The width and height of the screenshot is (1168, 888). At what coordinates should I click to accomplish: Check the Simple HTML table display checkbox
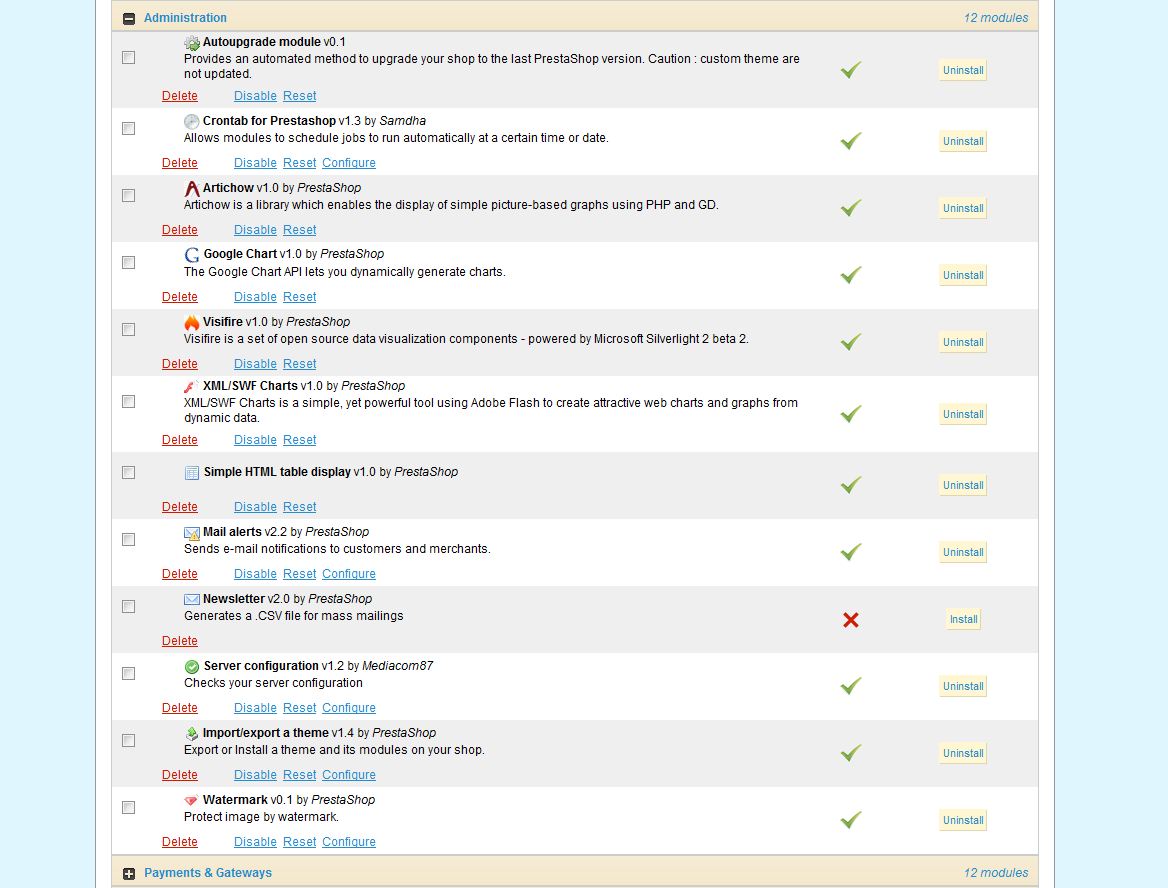pos(128,472)
